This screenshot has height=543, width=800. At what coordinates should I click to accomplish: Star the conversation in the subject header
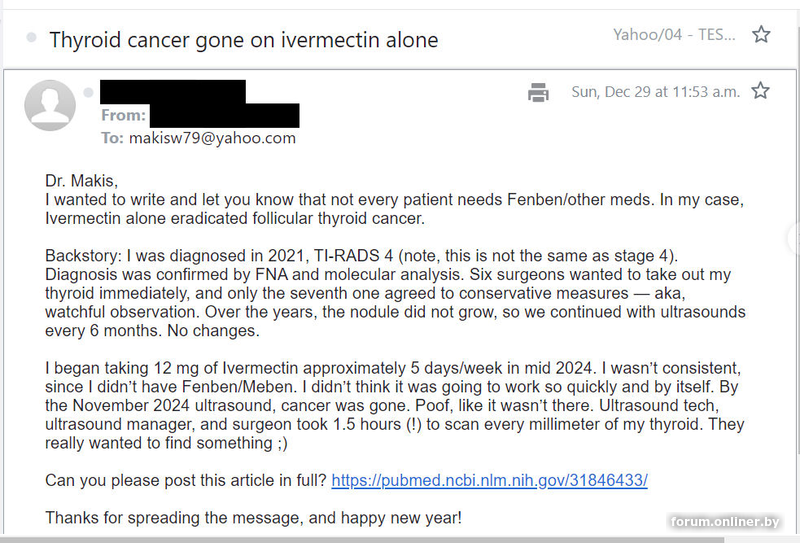tap(761, 34)
